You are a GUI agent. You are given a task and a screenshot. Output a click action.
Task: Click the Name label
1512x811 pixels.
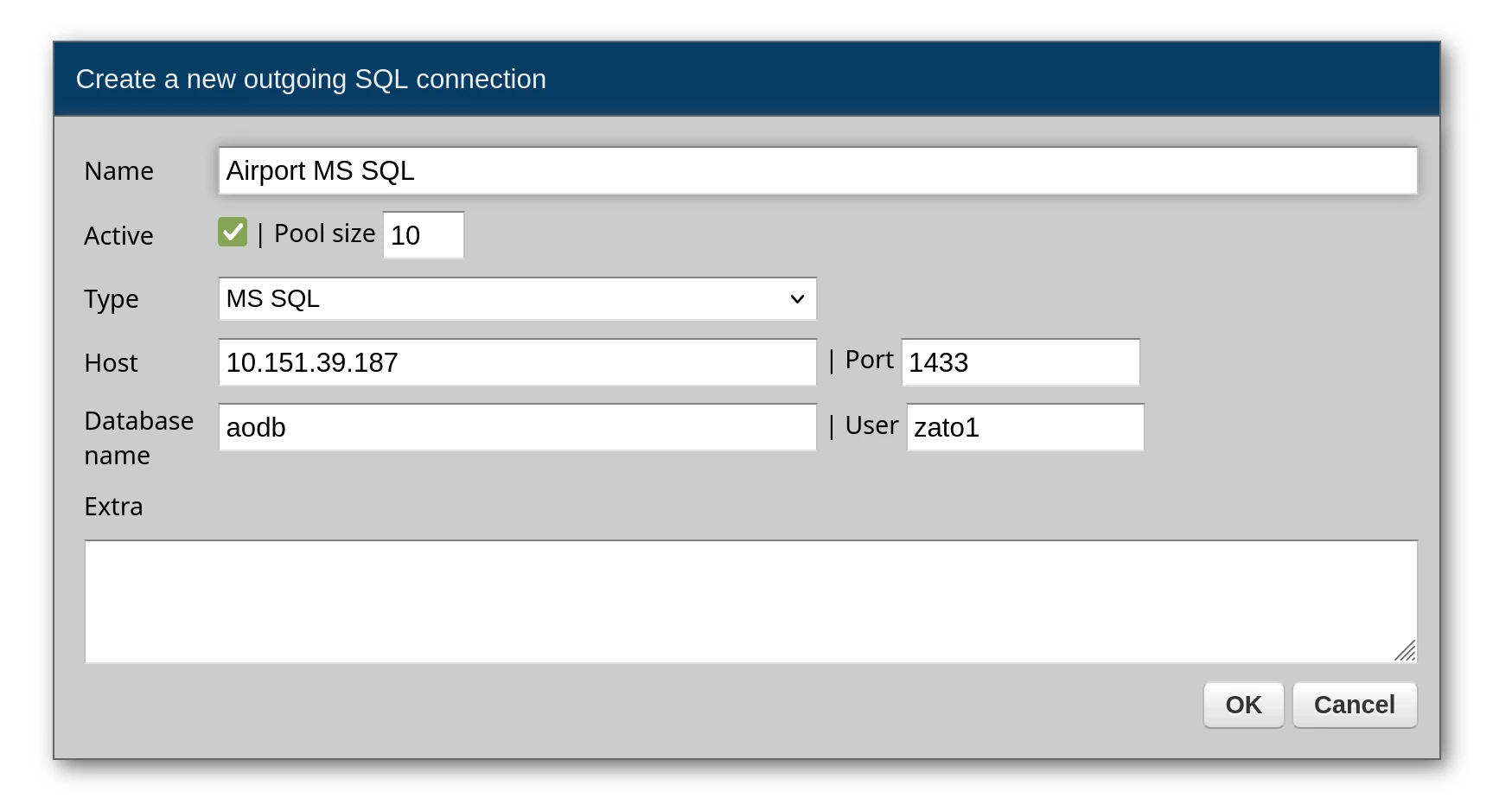[119, 171]
